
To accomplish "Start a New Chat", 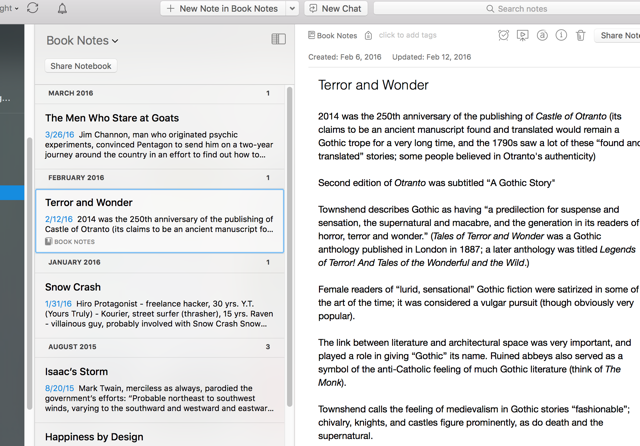I will click(336, 9).
